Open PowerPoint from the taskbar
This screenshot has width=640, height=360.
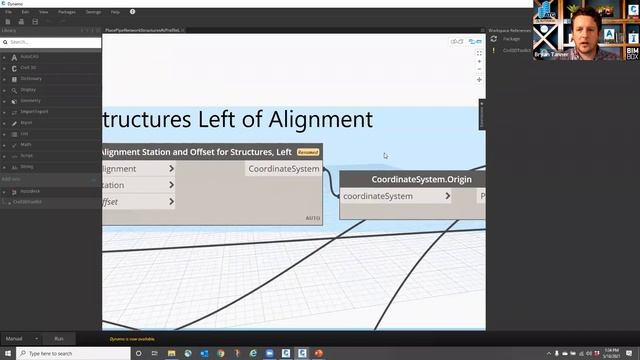[318, 353]
